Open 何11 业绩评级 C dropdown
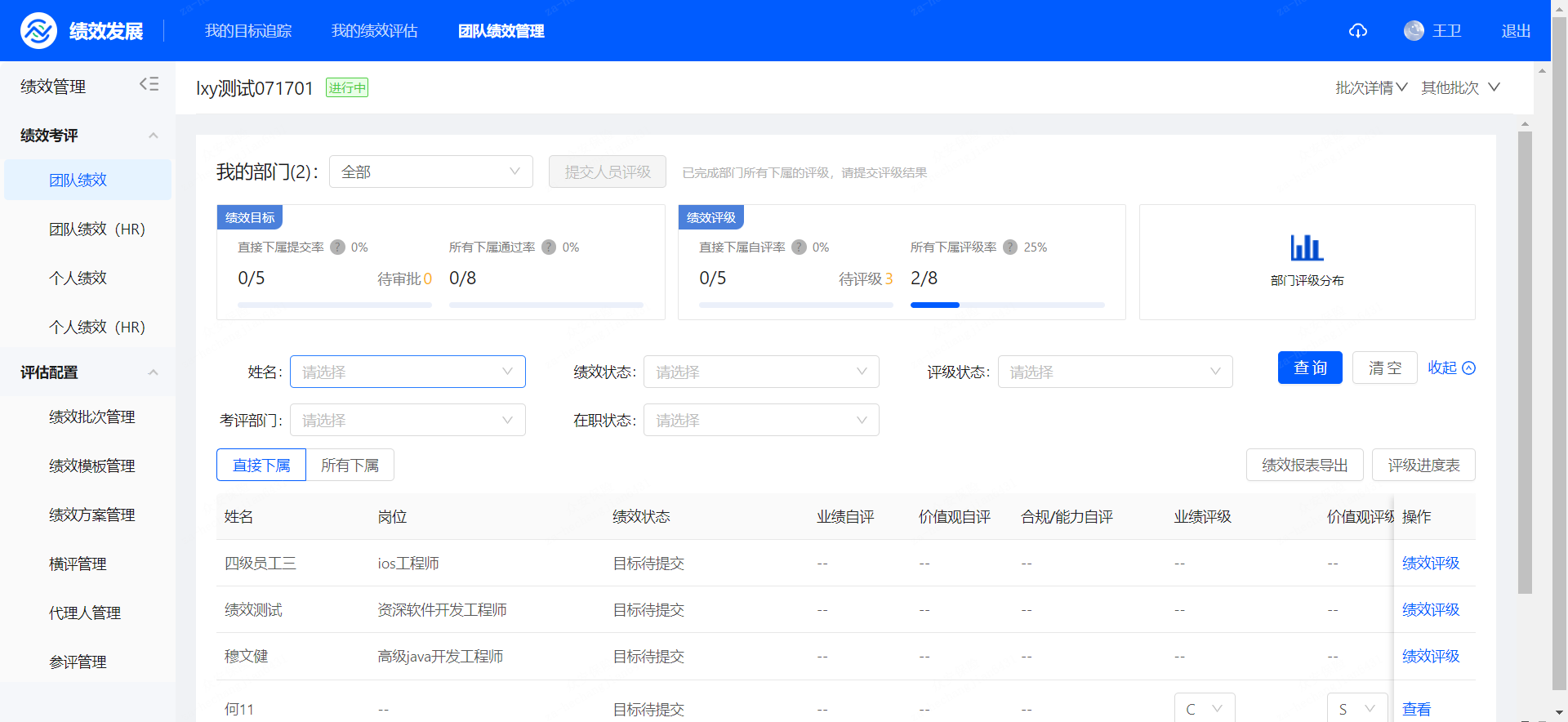Screen dimensions: 1568x722 click(1205, 708)
